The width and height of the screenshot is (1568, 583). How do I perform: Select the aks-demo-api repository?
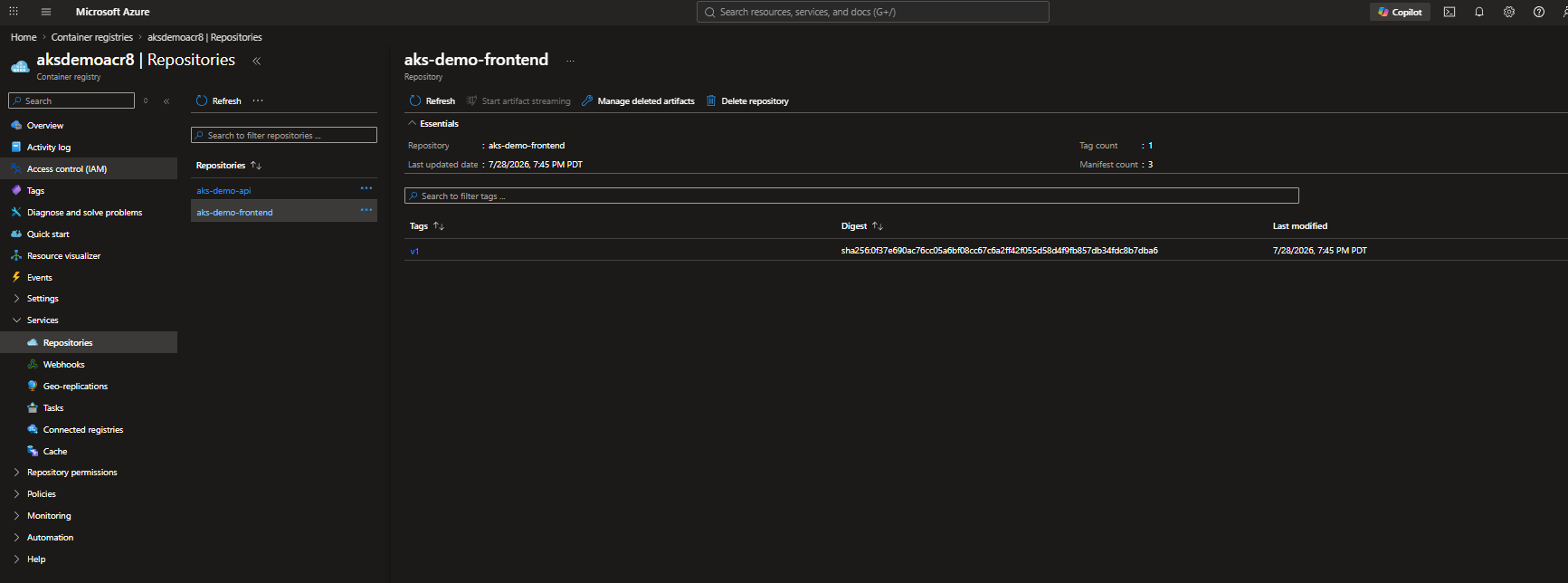[223, 191]
